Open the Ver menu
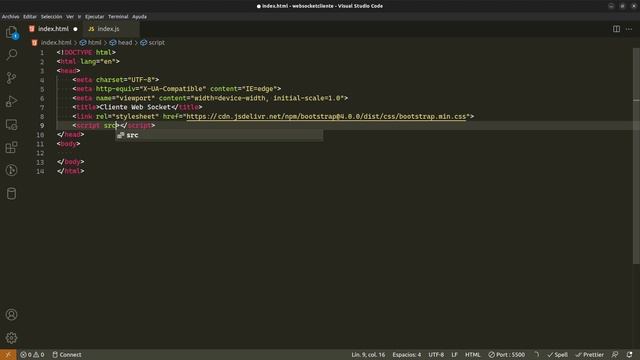 click(70, 17)
